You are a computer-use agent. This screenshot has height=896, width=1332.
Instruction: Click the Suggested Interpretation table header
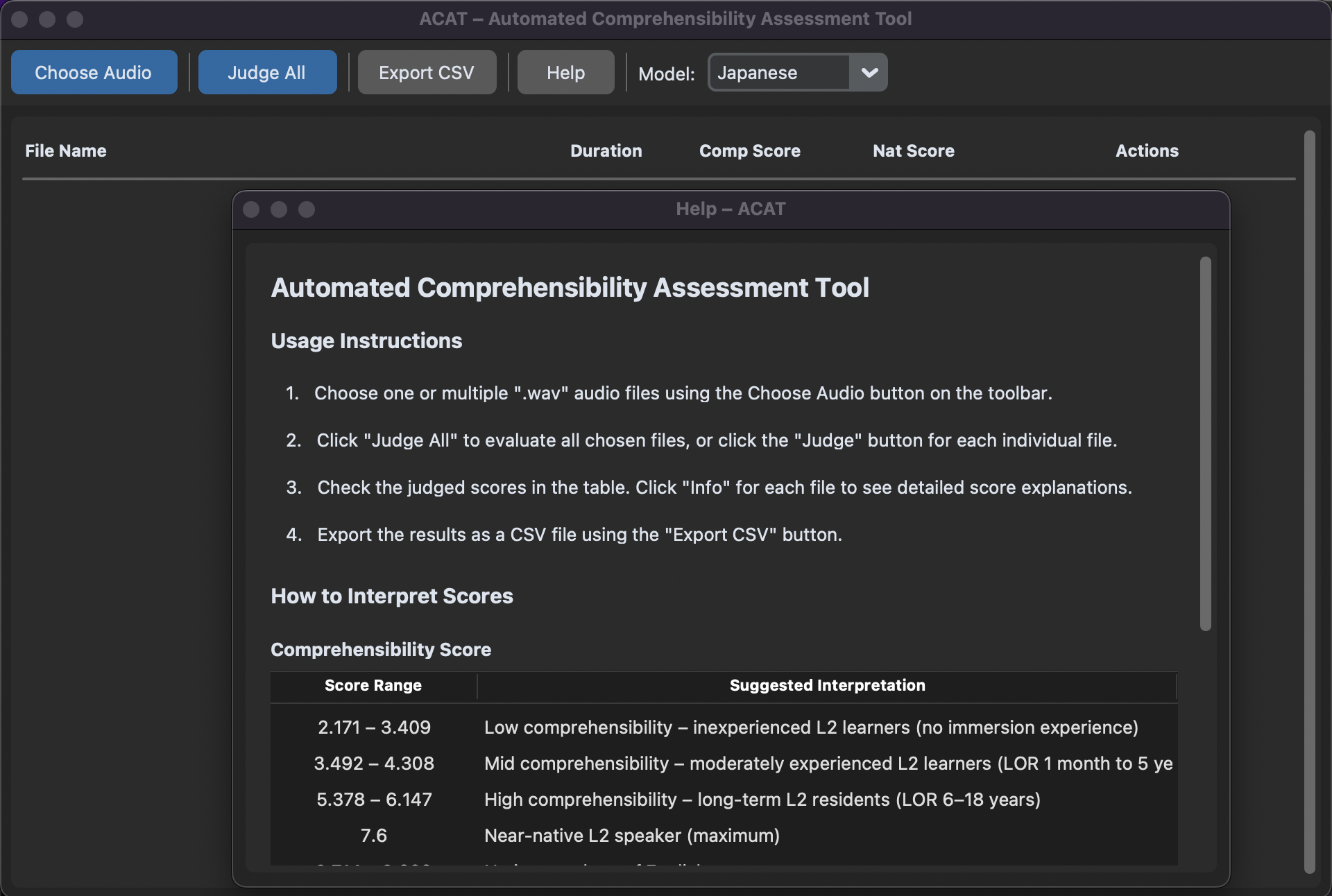coord(827,685)
